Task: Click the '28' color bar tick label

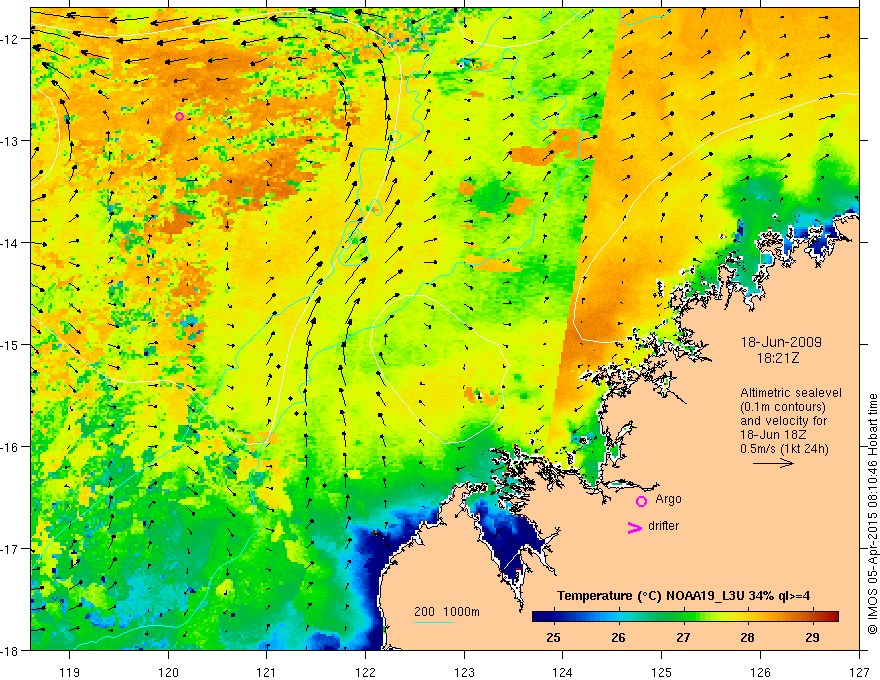Action: coord(747,638)
